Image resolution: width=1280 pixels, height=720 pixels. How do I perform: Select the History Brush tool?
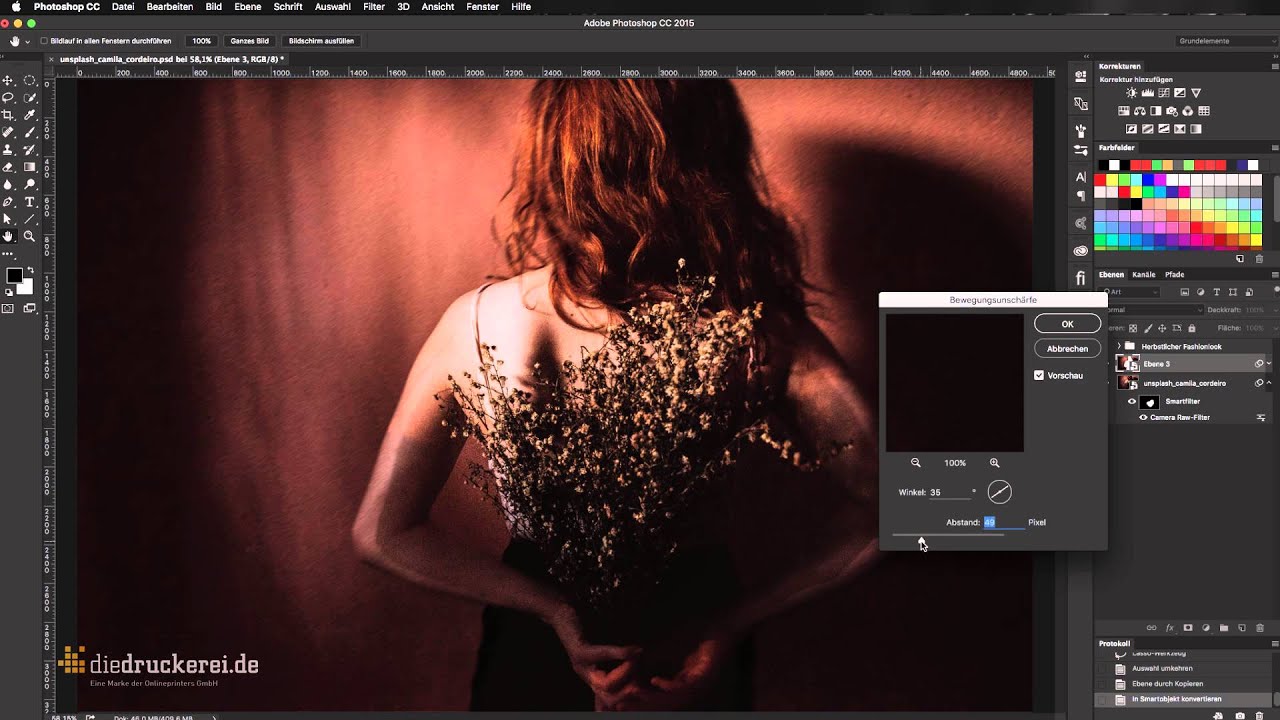[30, 150]
